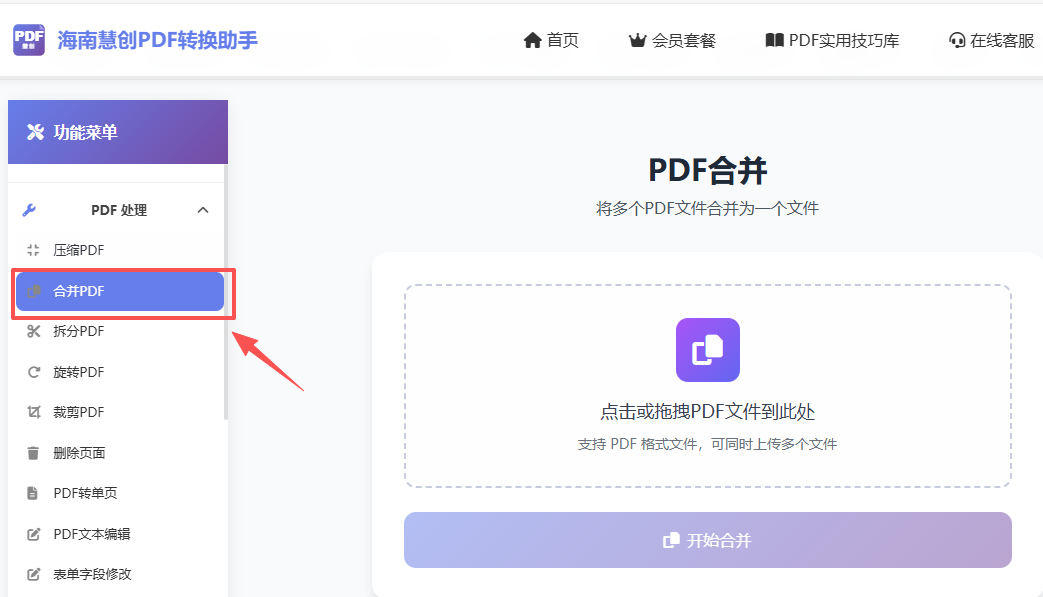The image size is (1043, 597).
Task: Click the purple copy icon in upload area
Action: [x=708, y=350]
